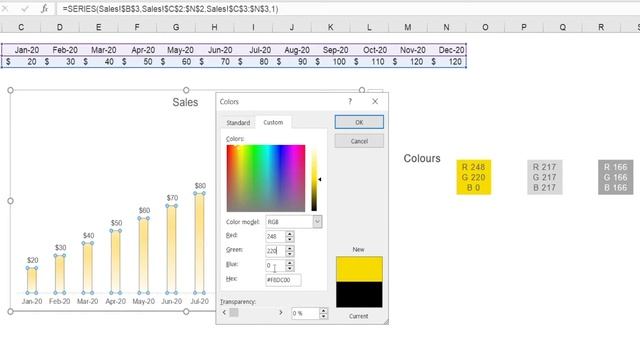Select the Apr-20 chart bar
640x360 pixels.
coord(116,262)
